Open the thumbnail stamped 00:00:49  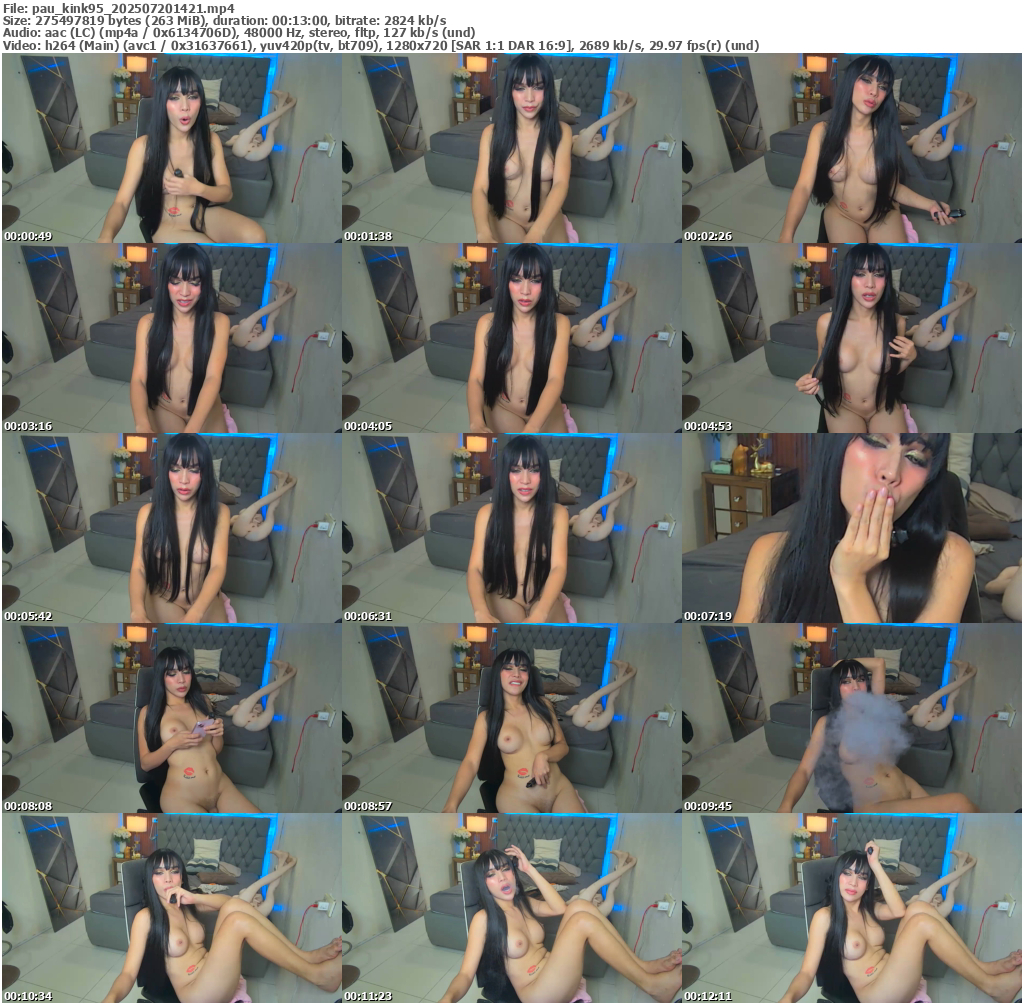pyautogui.click(x=172, y=148)
